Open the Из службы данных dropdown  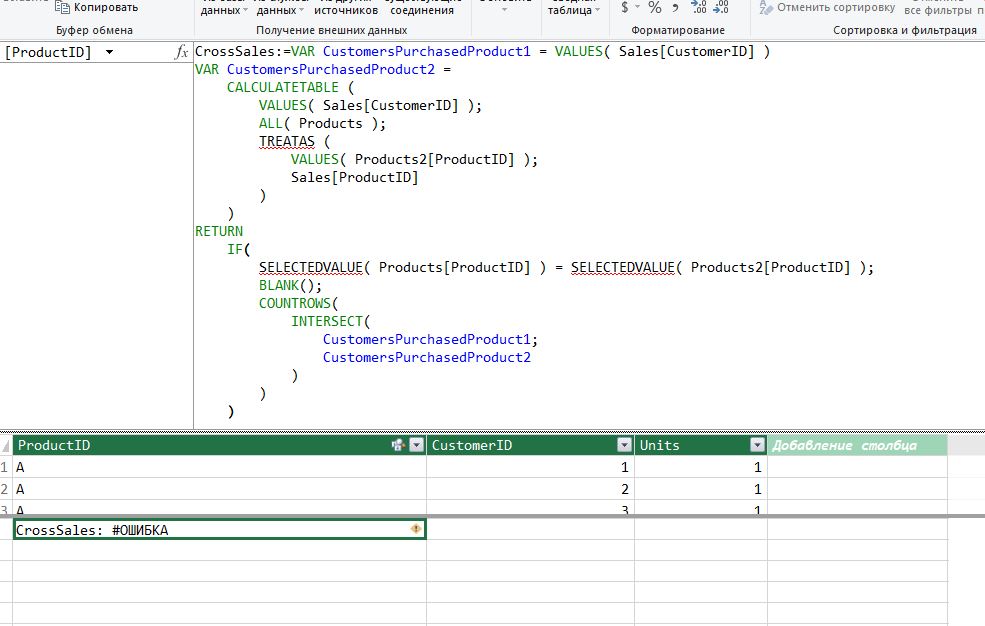tap(280, 9)
